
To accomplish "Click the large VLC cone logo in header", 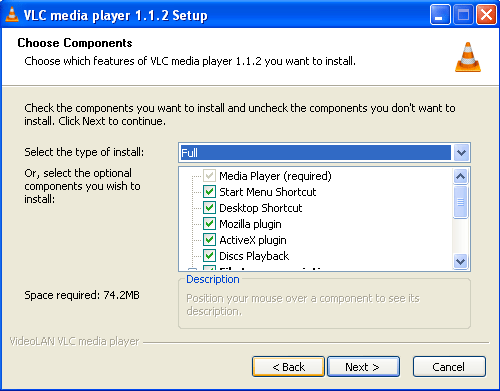I will click(x=468, y=57).
